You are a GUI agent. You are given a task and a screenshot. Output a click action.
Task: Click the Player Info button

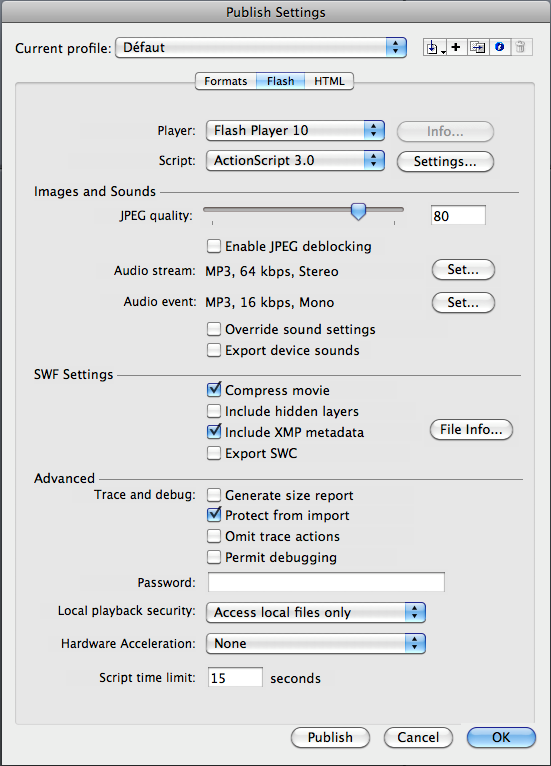pyautogui.click(x=445, y=131)
